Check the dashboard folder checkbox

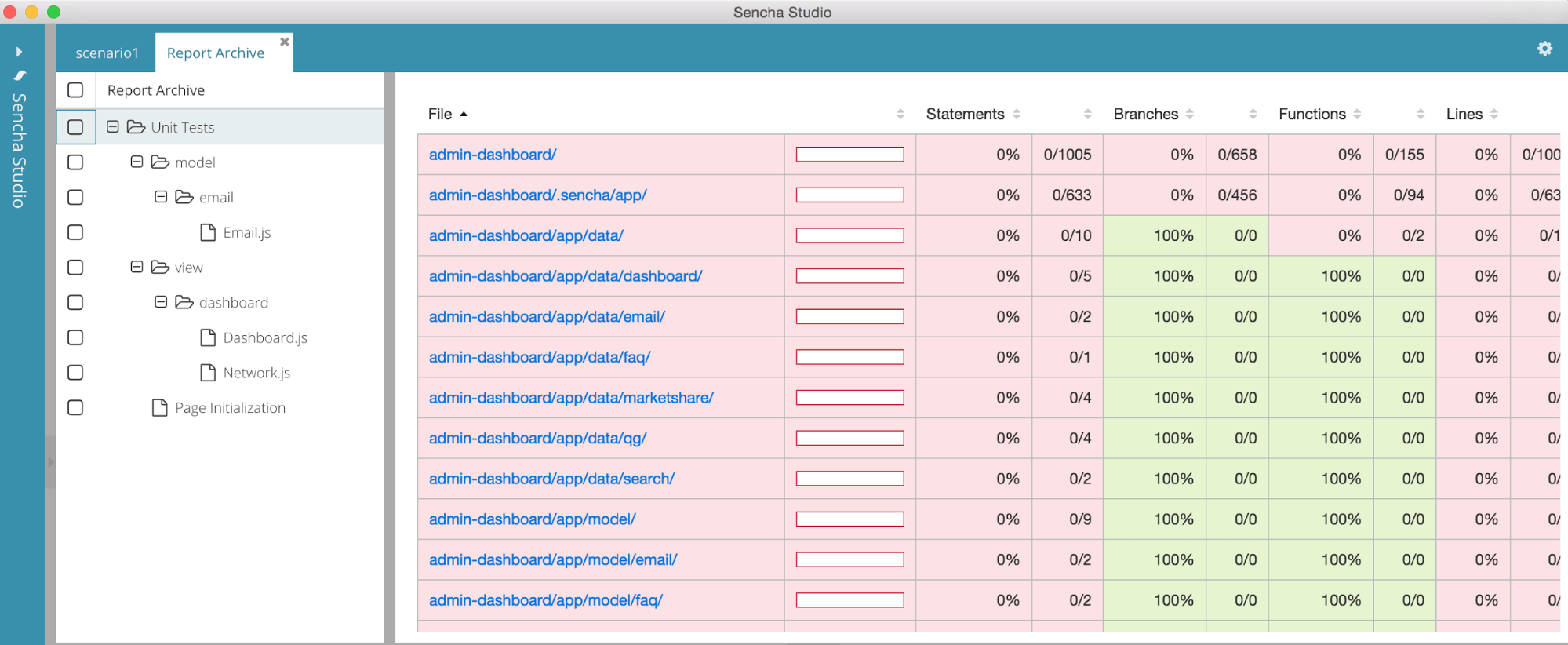[x=75, y=302]
